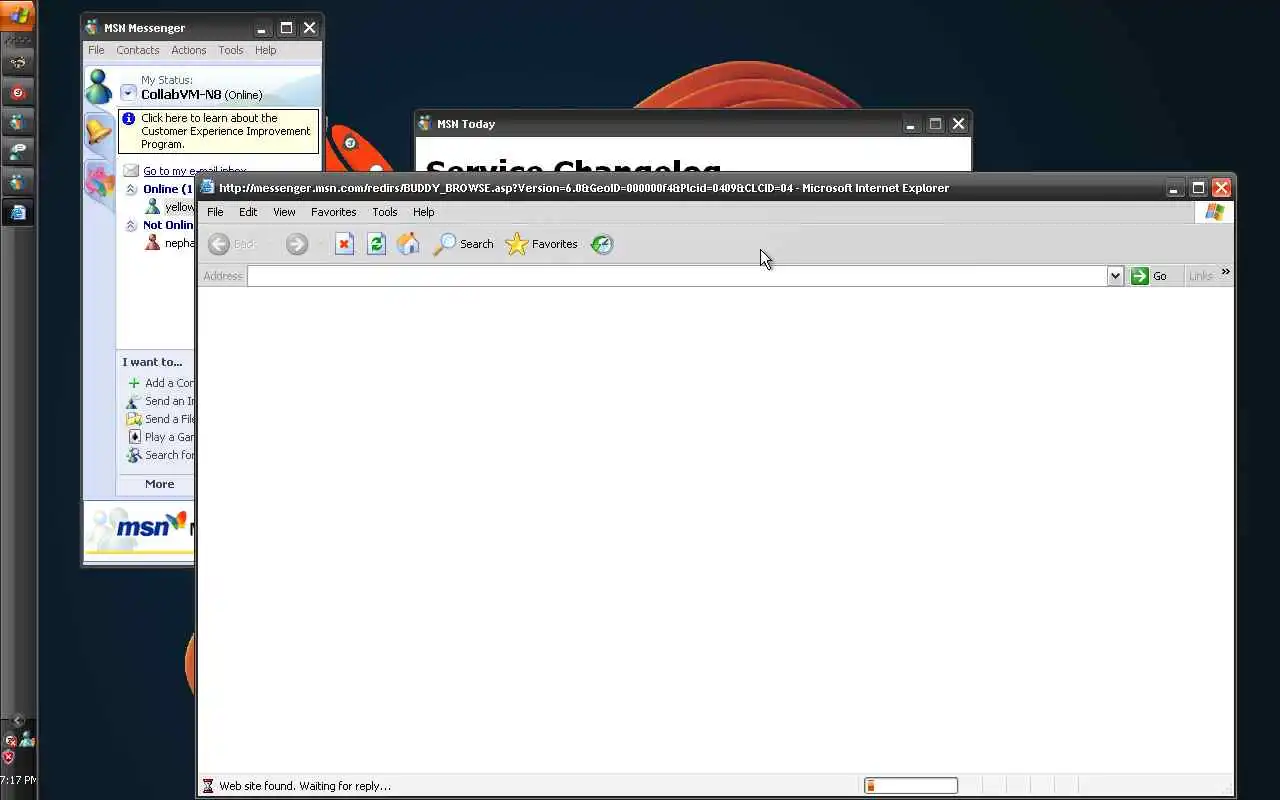Image resolution: width=1280 pixels, height=800 pixels.
Task: Open the Tools menu in Internet Explorer
Action: [x=385, y=212]
